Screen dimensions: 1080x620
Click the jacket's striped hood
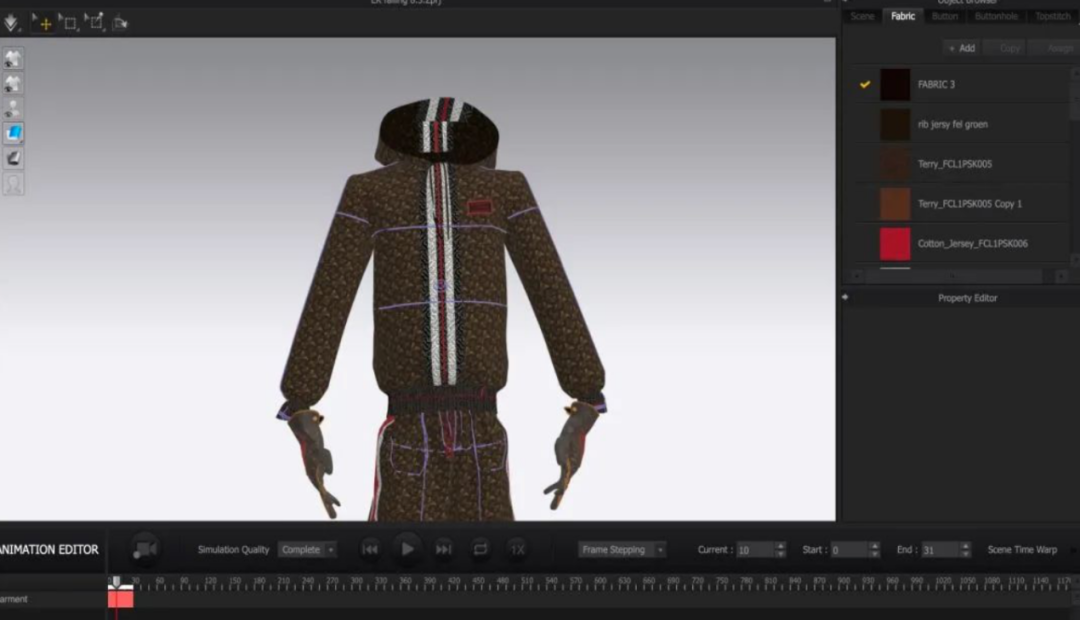[x=439, y=130]
